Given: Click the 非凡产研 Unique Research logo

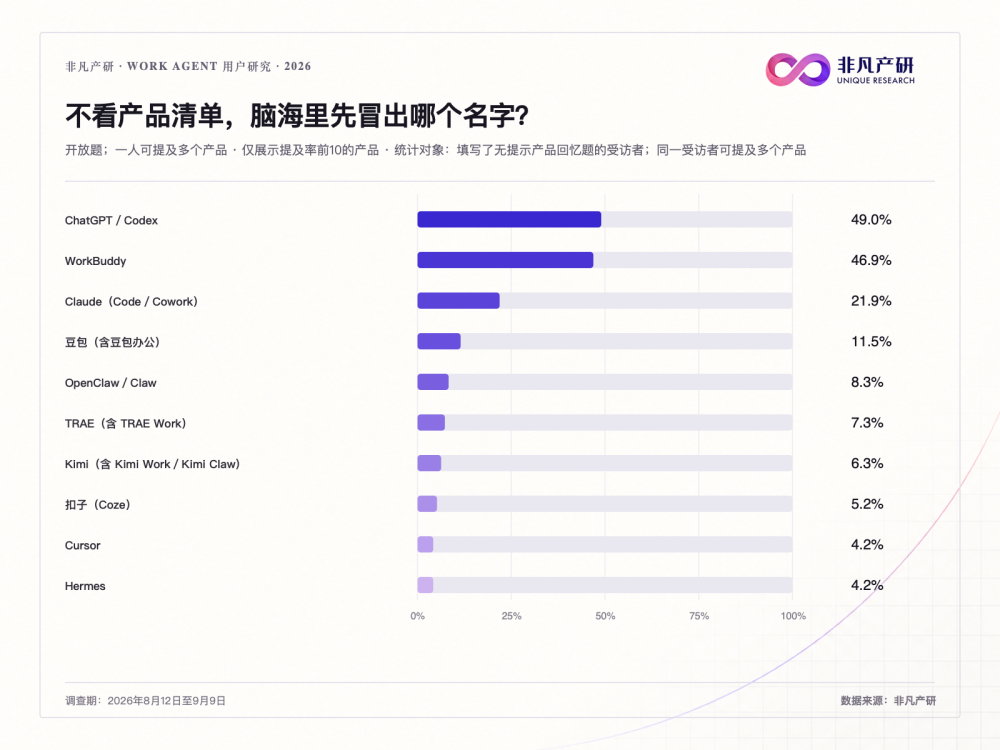Looking at the screenshot, I should (x=840, y=70).
